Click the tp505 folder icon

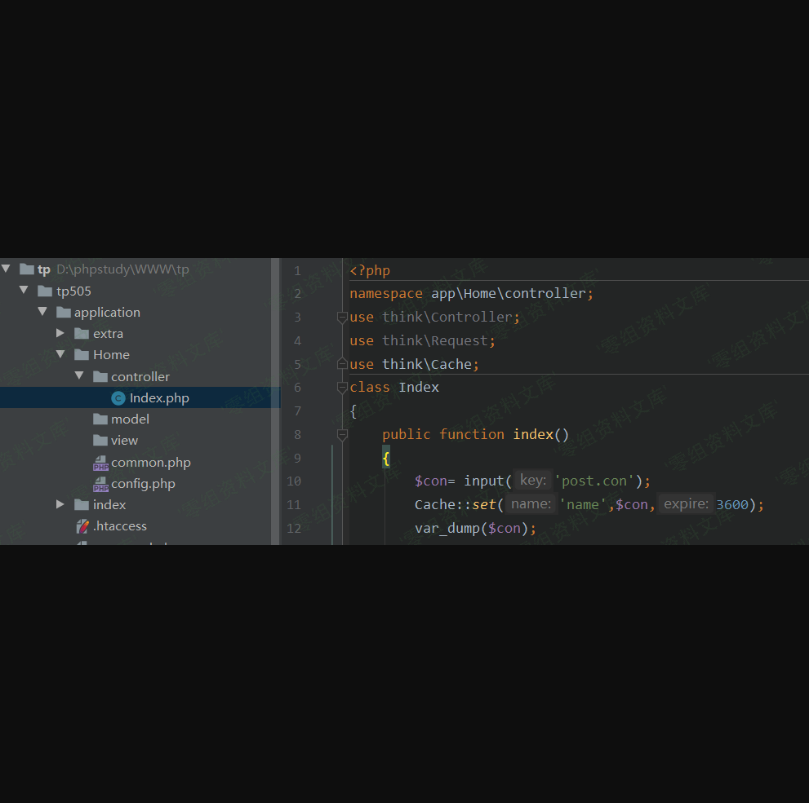pyautogui.click(x=45, y=291)
